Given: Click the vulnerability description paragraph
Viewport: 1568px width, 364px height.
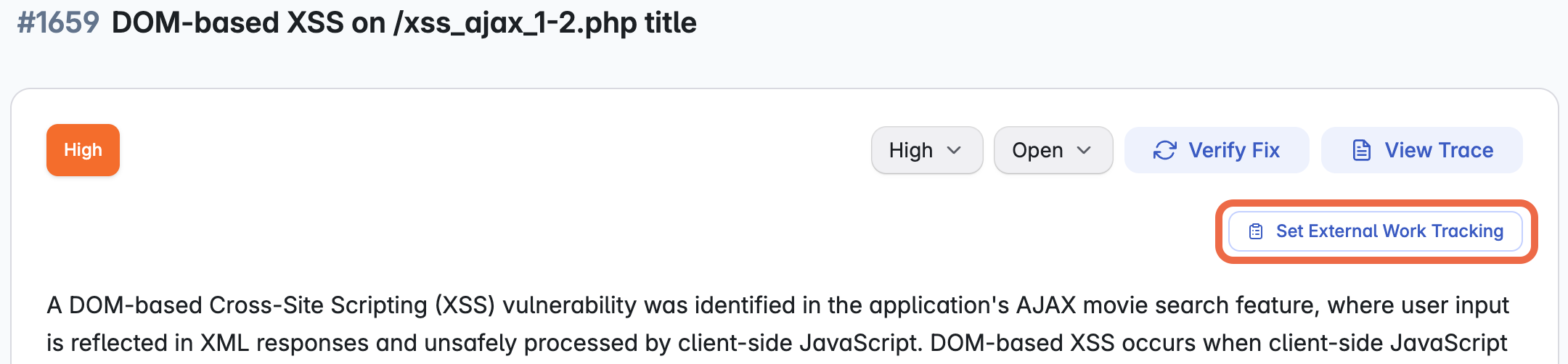Looking at the screenshot, I should pyautogui.click(x=778, y=324).
